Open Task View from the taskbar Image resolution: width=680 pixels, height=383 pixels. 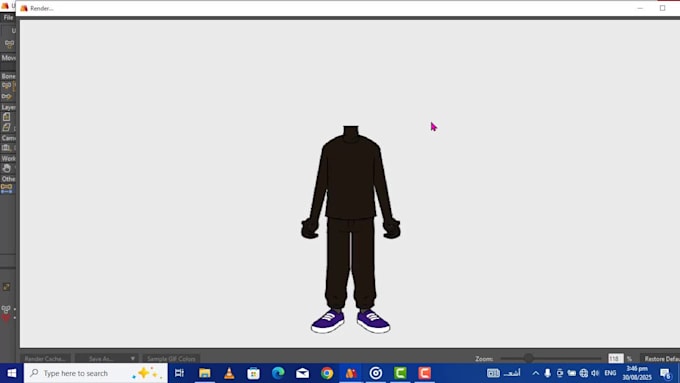pos(179,373)
